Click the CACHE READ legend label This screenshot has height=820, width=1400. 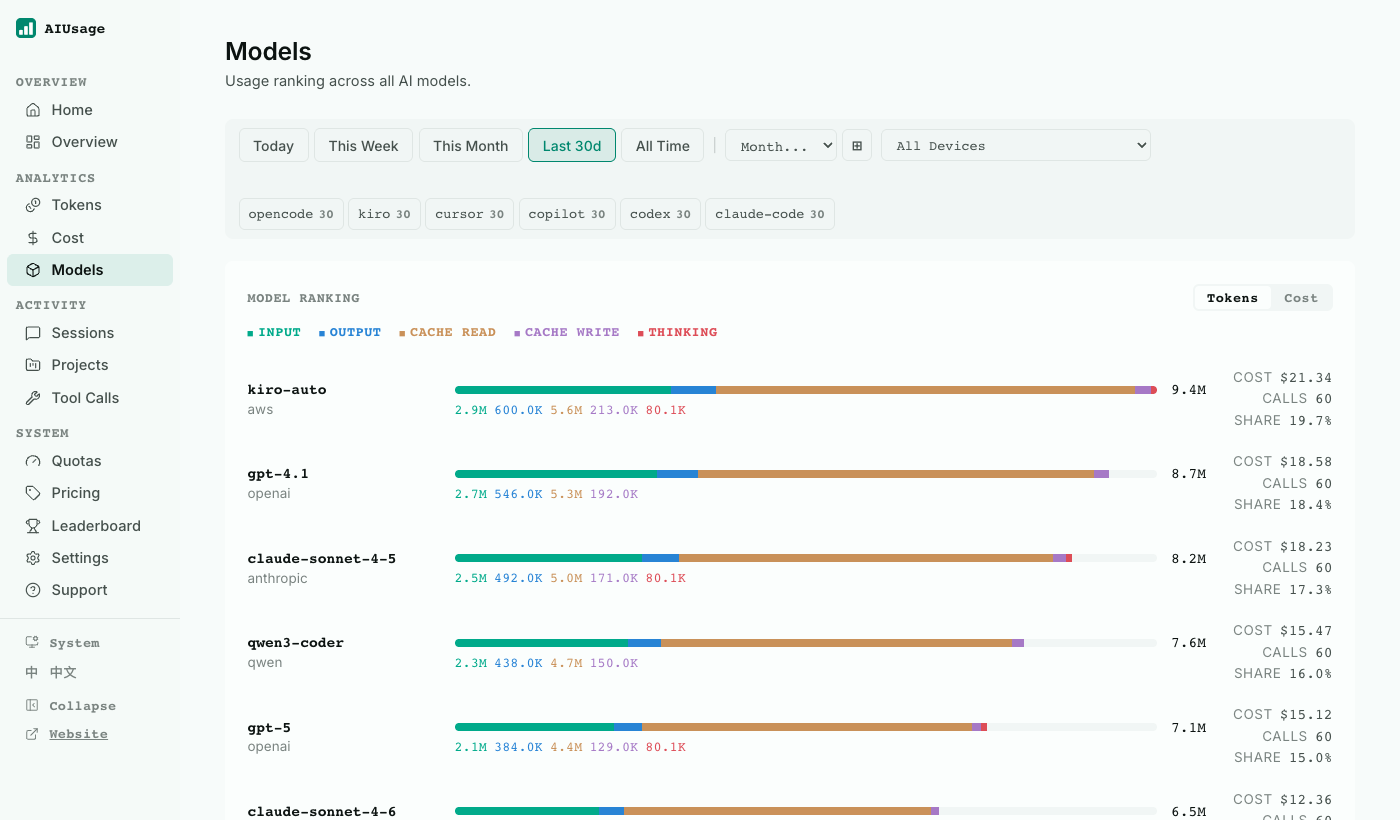[x=453, y=333]
